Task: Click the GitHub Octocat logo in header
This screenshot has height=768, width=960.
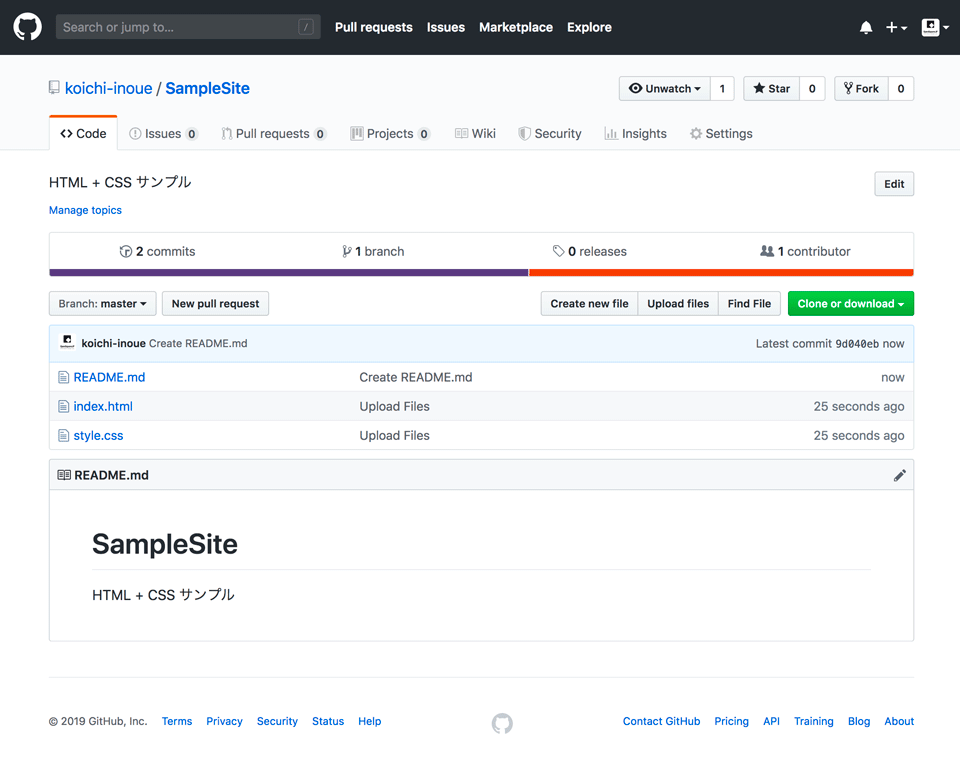Action: pos(27,27)
